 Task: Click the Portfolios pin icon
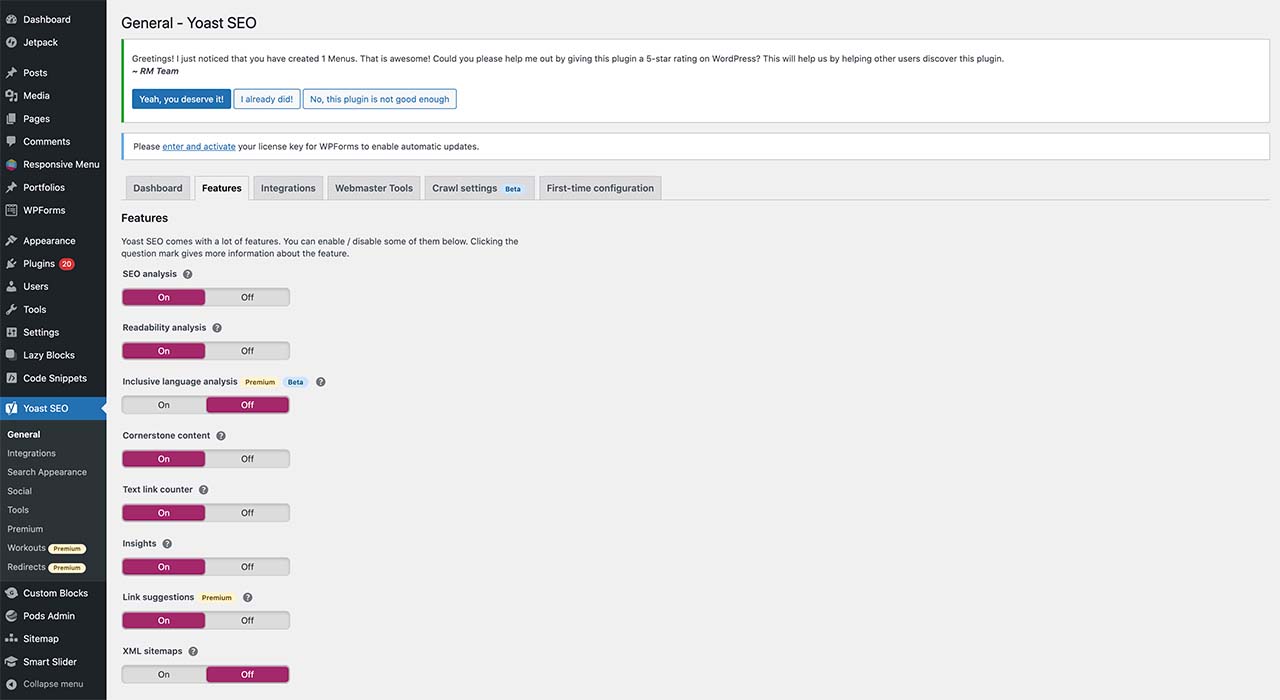click(x=11, y=187)
